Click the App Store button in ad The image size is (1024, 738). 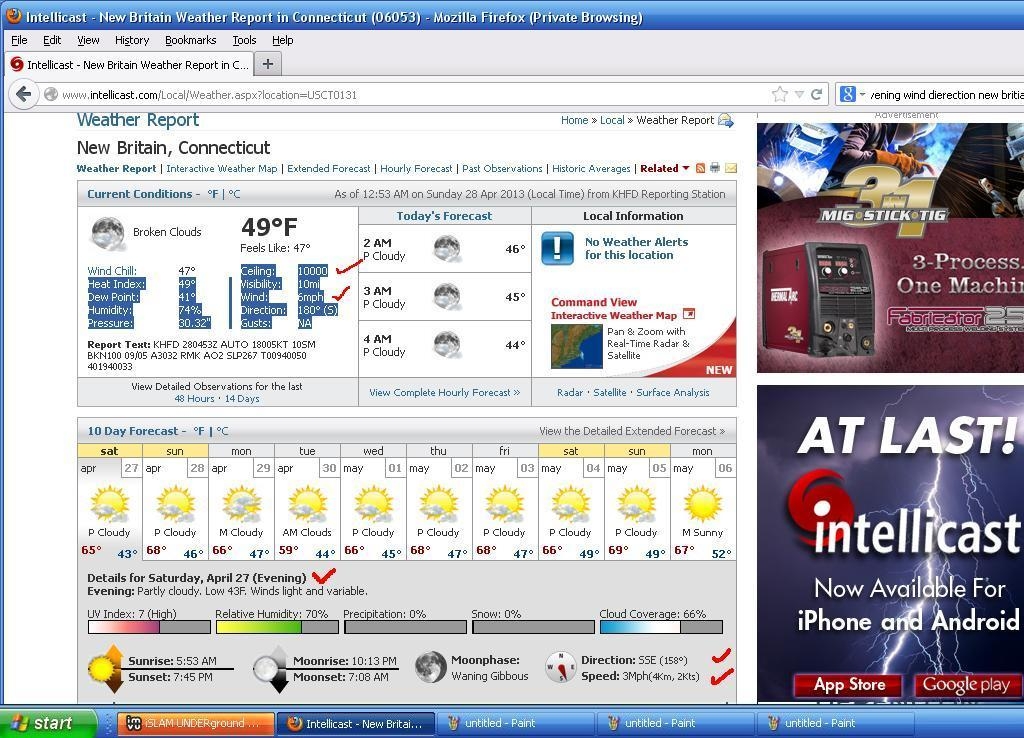tap(848, 684)
